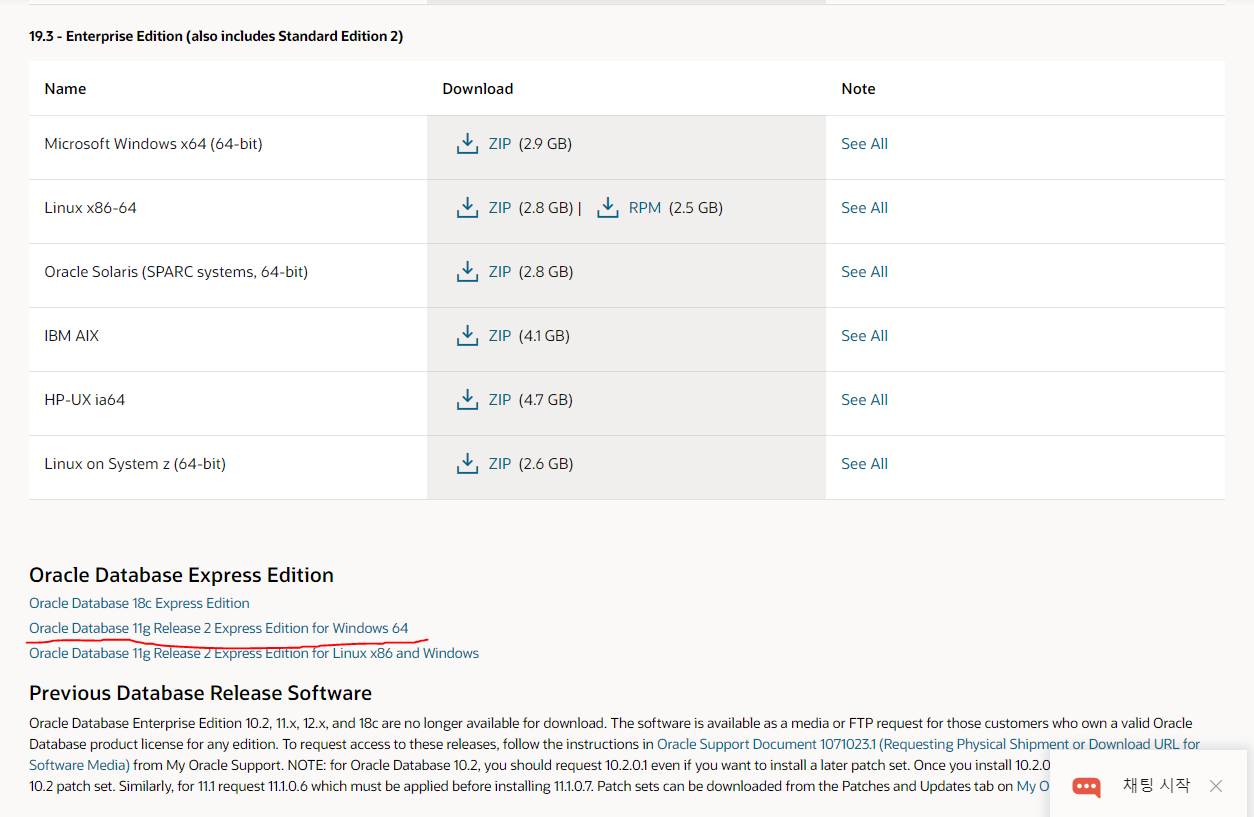The height and width of the screenshot is (817, 1254).
Task: Open See All for Linux x86-64
Action: 864,208
